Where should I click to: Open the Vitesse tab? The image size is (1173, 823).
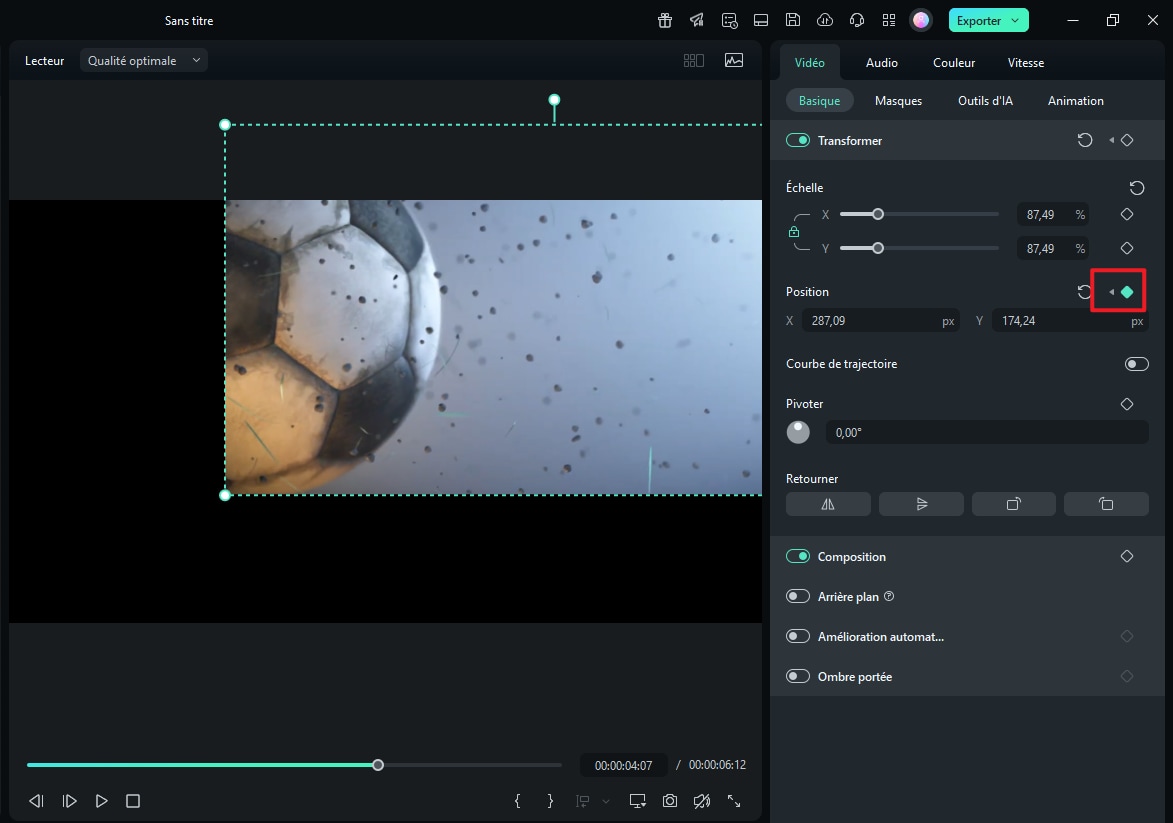click(x=1026, y=63)
